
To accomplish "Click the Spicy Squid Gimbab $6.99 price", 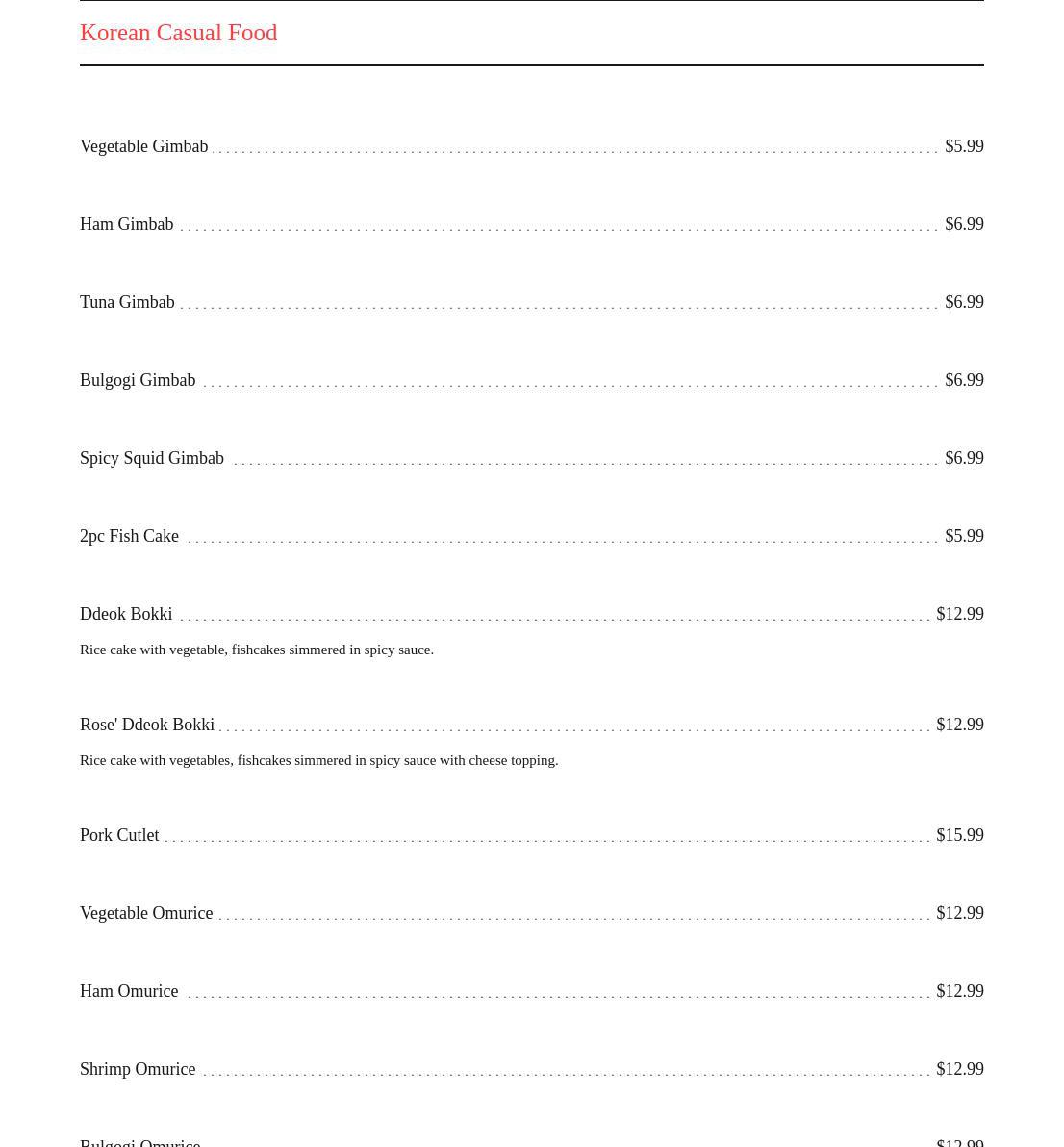I will 964,458.
